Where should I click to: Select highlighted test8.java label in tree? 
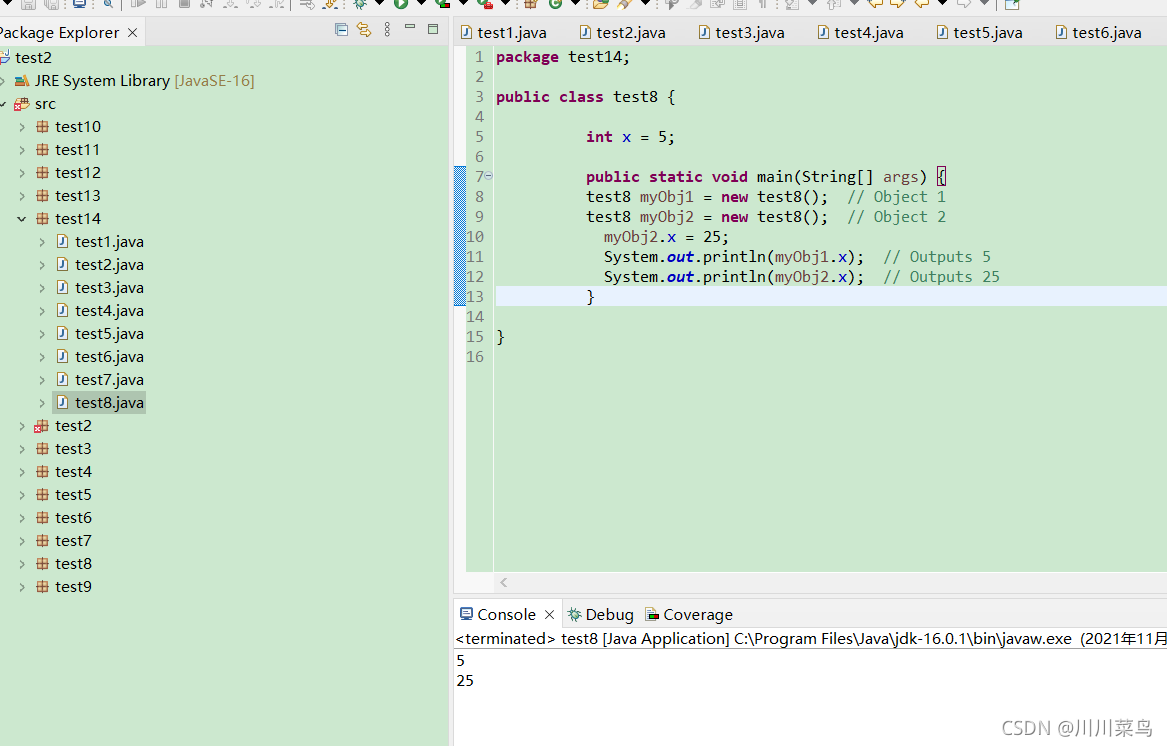coord(109,403)
